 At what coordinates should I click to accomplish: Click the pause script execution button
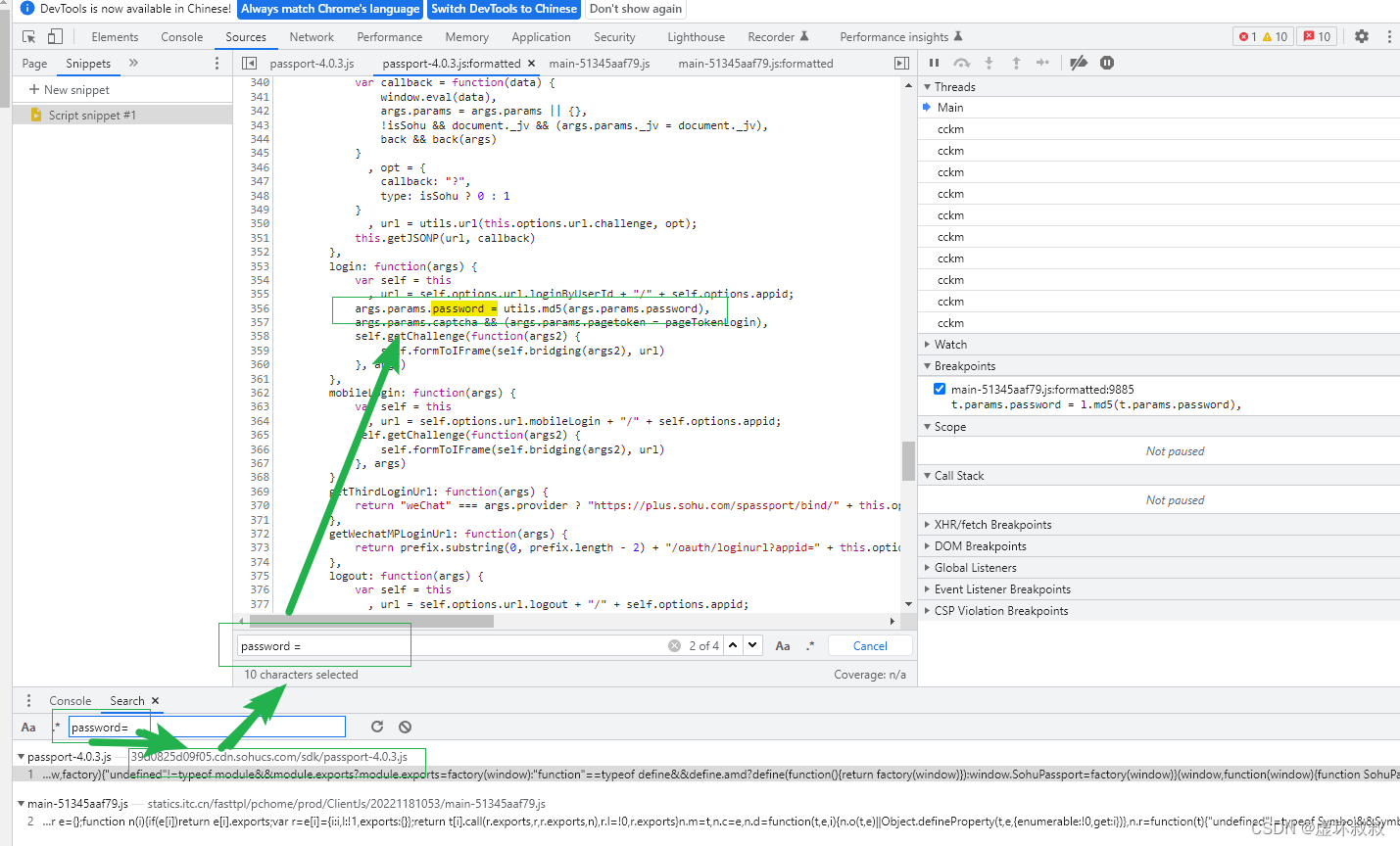click(x=934, y=63)
